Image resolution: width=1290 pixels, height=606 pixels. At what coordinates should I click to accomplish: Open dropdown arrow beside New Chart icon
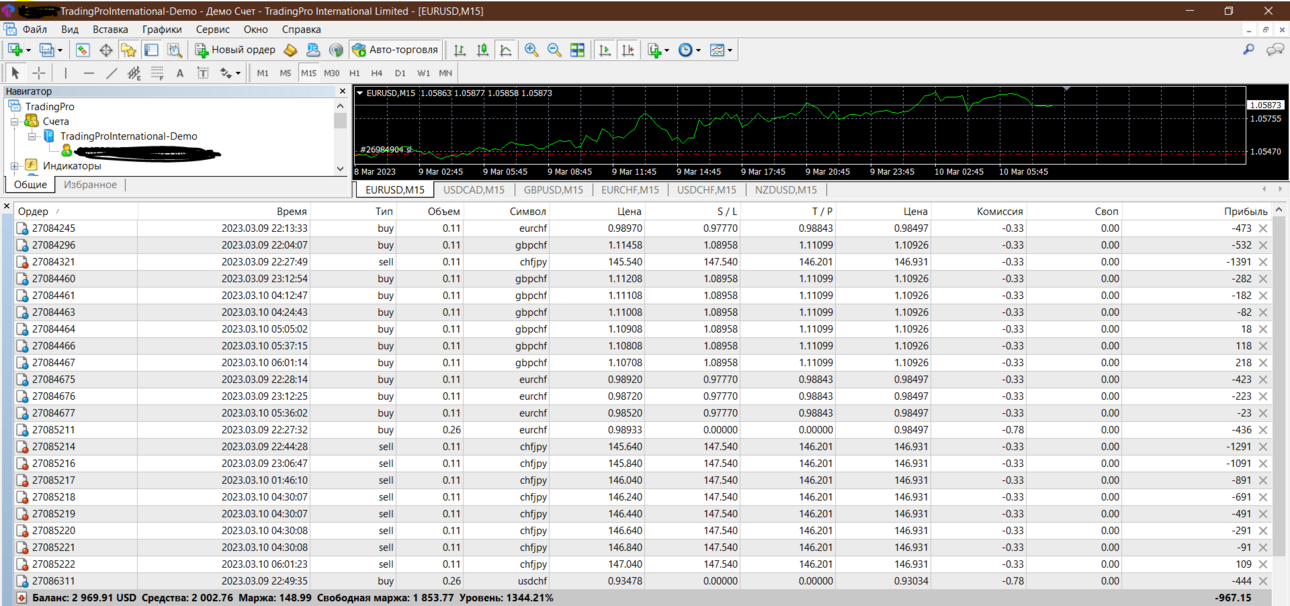[28, 50]
